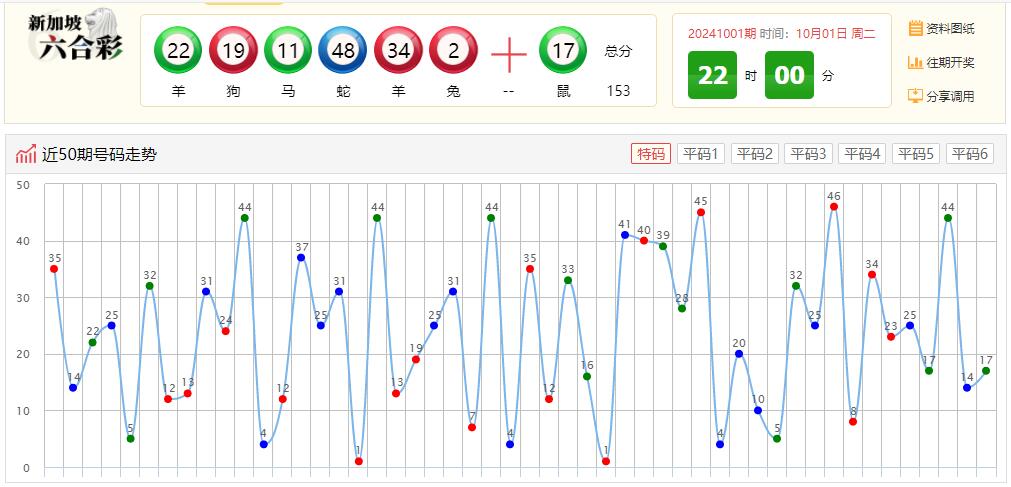Click the special number ball 17
Screen dimensions: 1011x487
pyautogui.click(x=563, y=51)
